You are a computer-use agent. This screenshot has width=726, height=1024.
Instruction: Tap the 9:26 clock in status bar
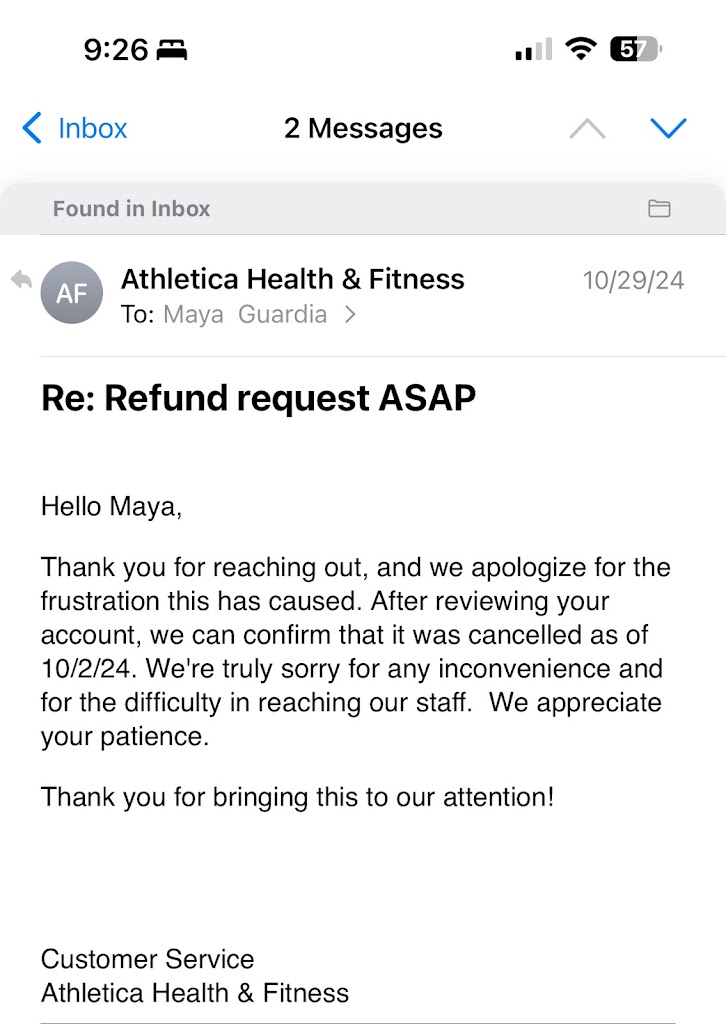115,49
